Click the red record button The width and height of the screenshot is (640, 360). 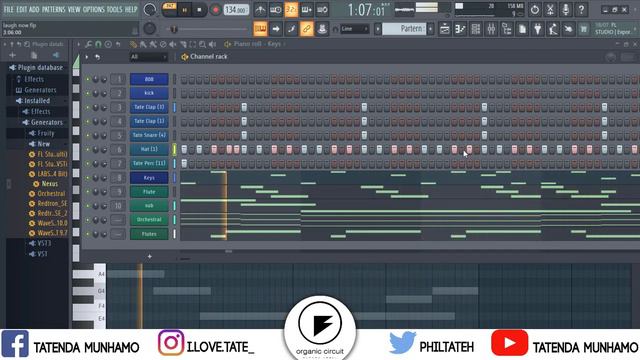pyautogui.click(x=216, y=10)
